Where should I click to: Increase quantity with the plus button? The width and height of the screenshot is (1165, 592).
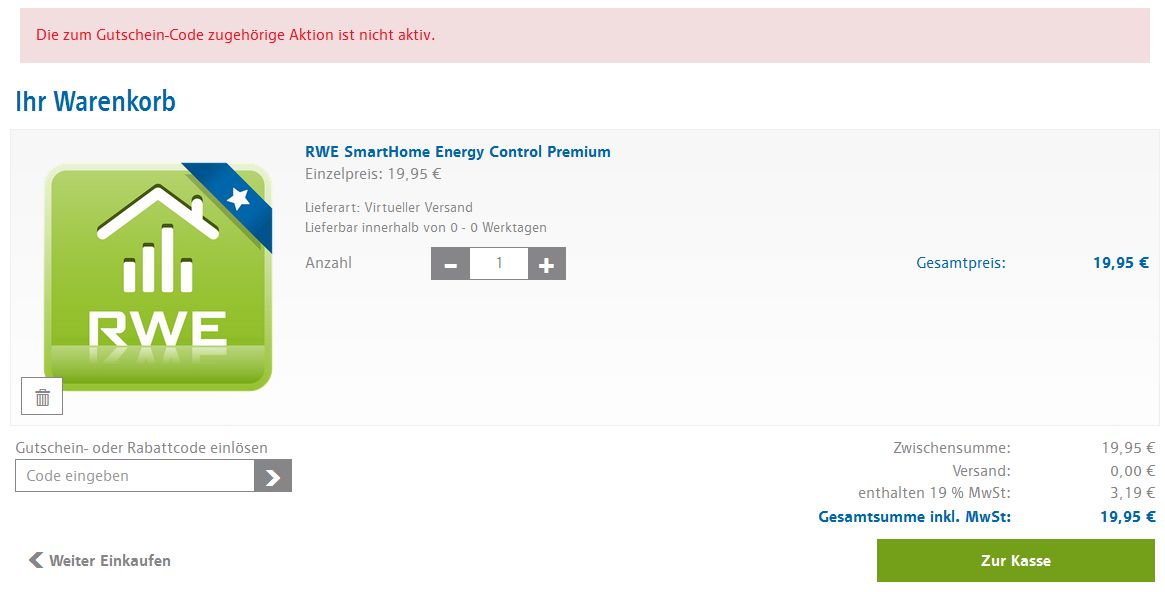pyautogui.click(x=547, y=264)
